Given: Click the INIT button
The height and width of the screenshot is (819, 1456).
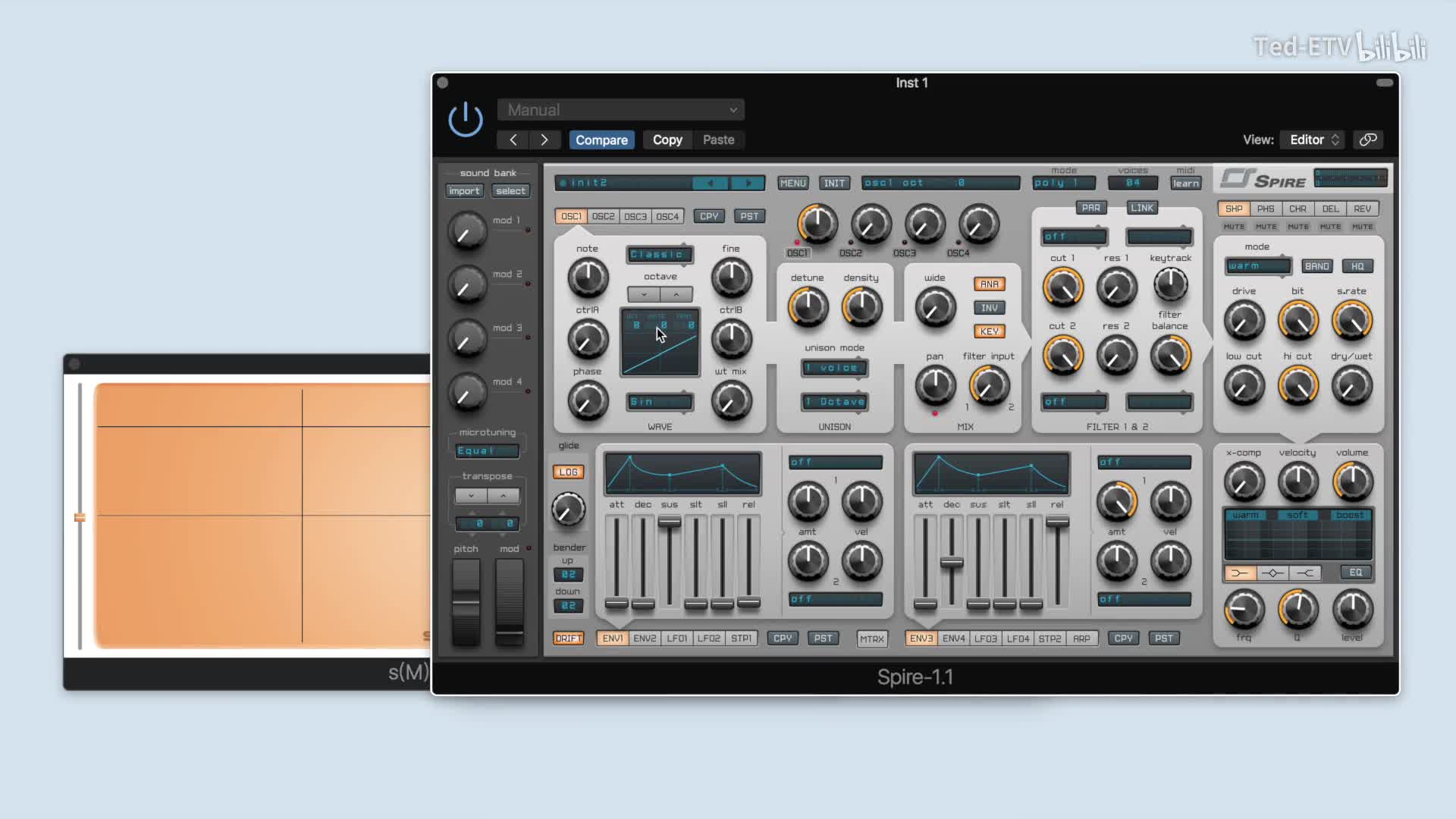Looking at the screenshot, I should click(834, 183).
